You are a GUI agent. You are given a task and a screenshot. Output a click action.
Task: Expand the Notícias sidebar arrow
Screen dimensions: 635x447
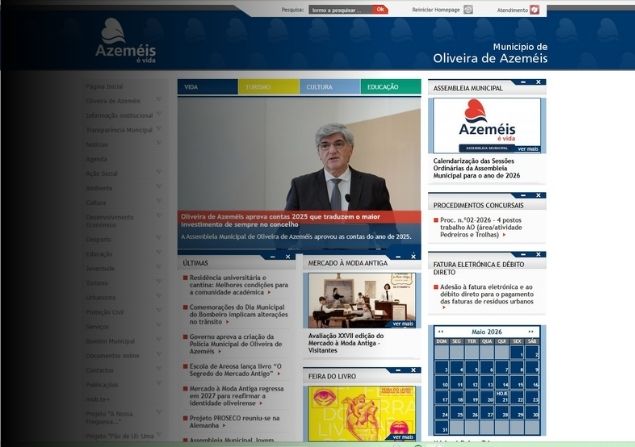click(x=159, y=143)
